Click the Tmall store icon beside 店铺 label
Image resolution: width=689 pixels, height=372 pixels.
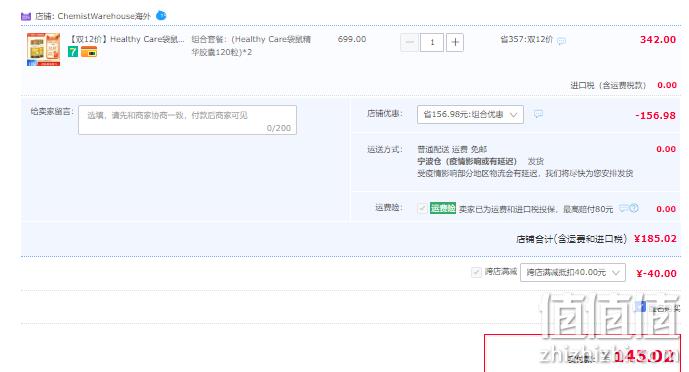click(26, 16)
